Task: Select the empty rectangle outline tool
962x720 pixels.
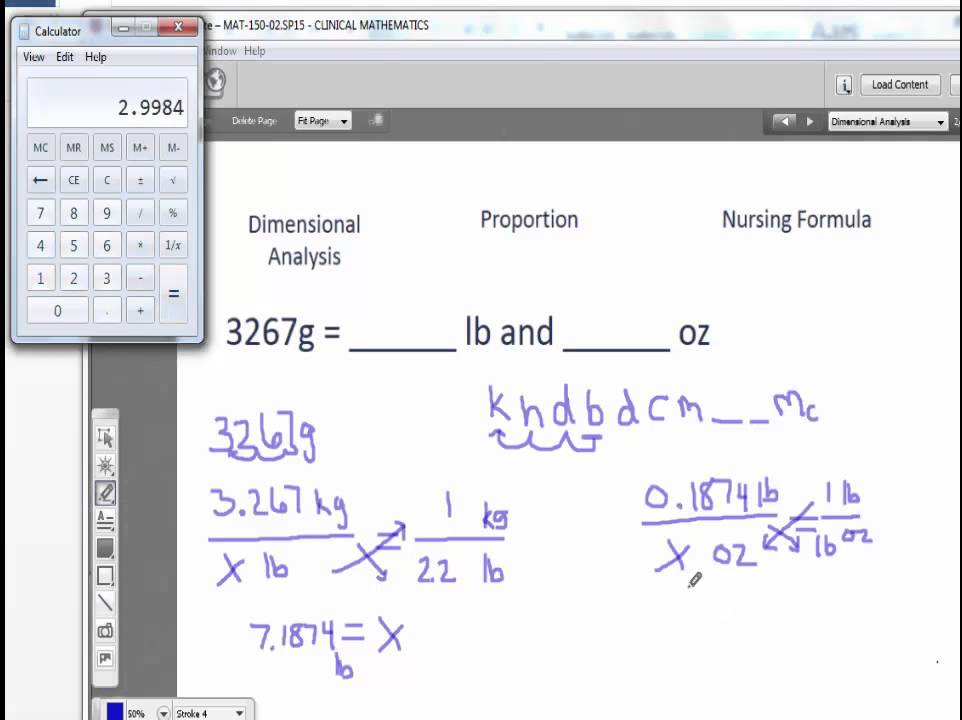Action: click(x=105, y=576)
